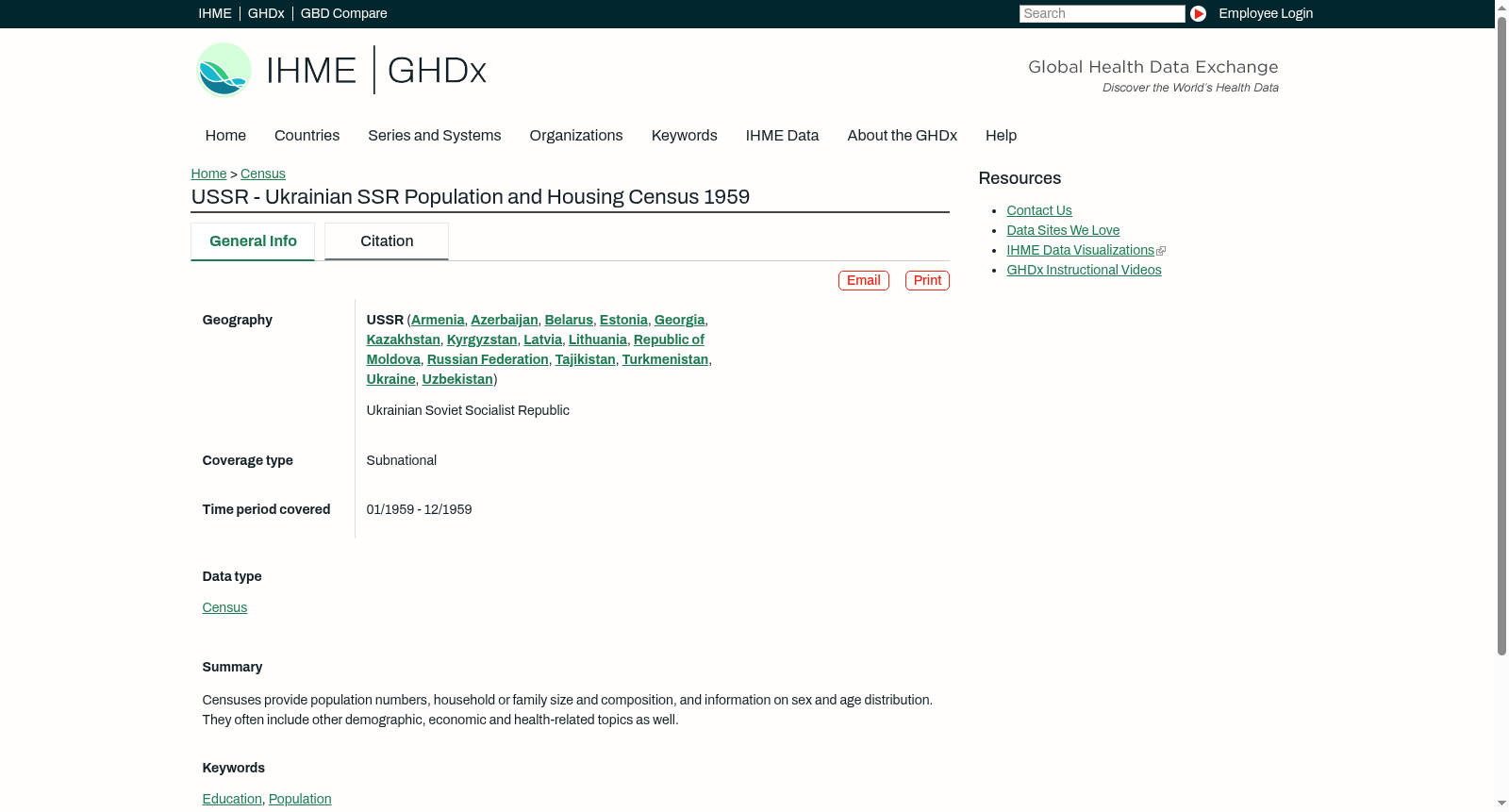Open the Estonia geography link
The width and height of the screenshot is (1509, 812).
623,320
